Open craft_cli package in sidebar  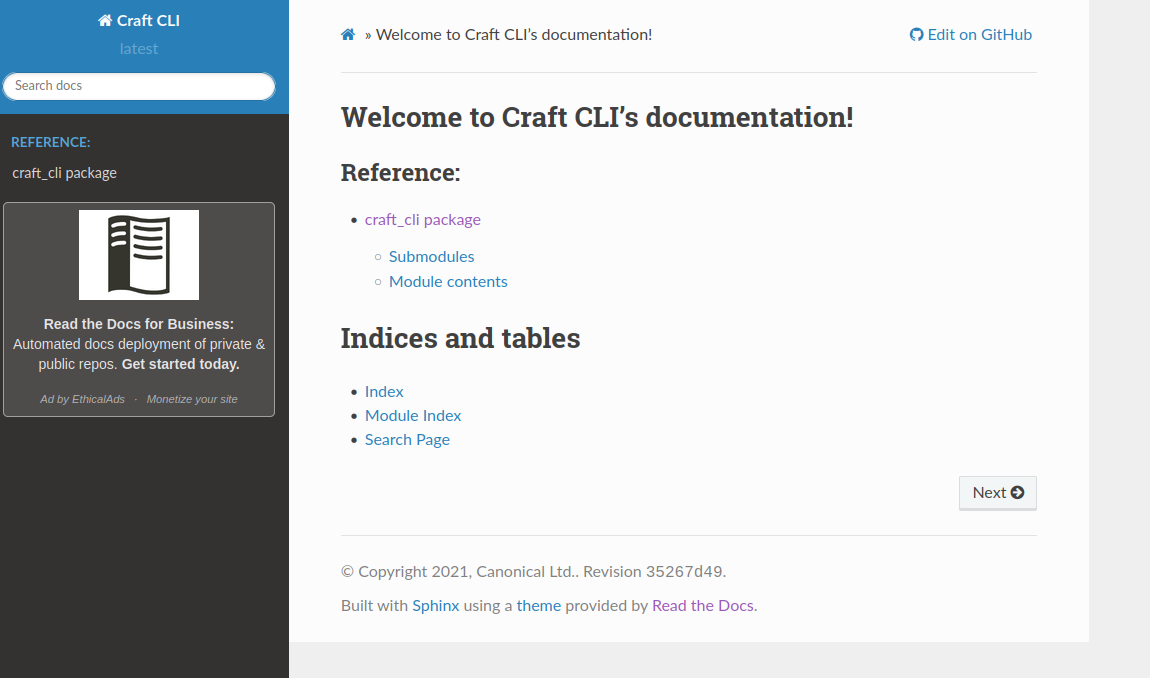[65, 173]
